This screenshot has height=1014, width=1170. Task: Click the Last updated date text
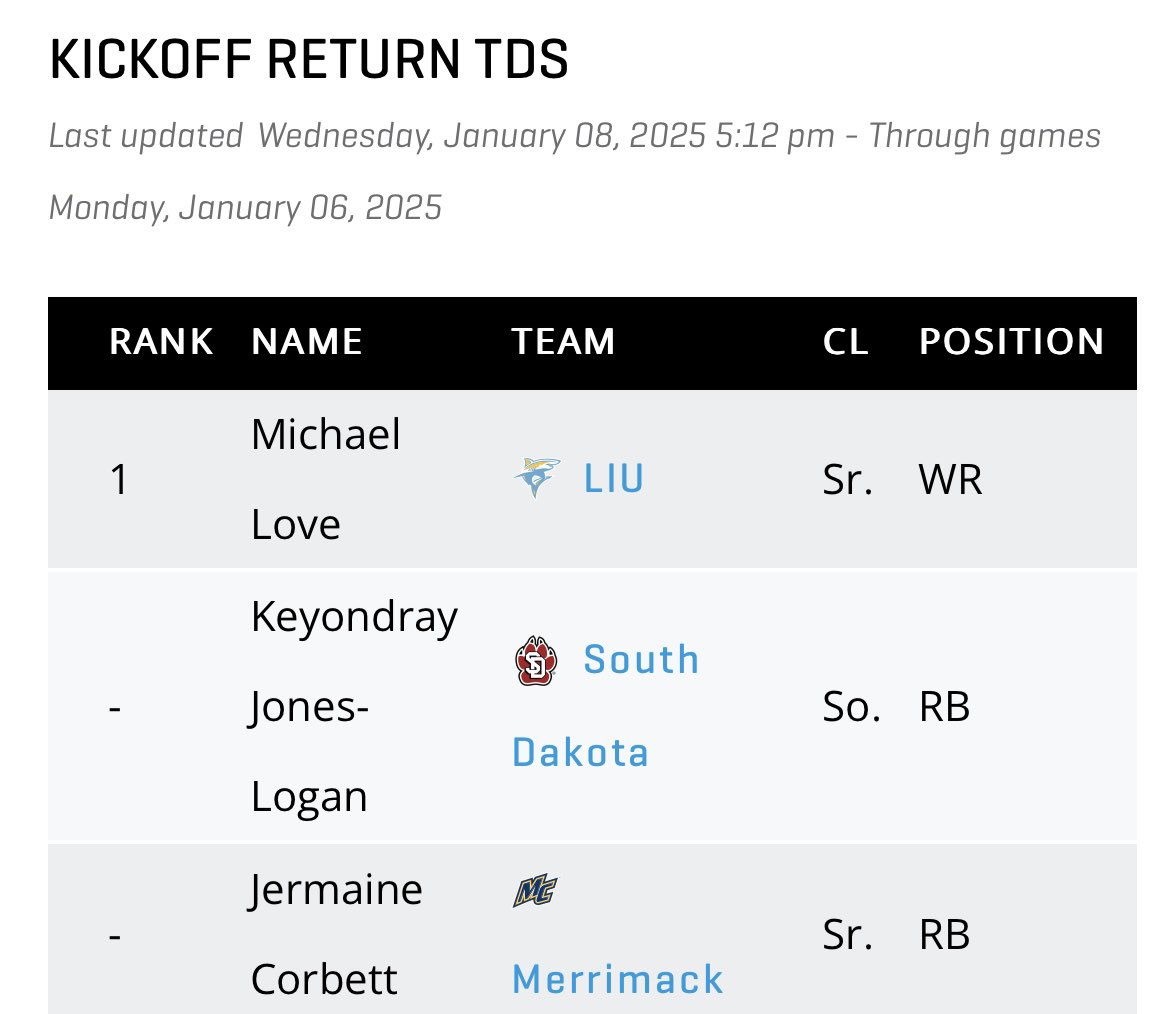[x=575, y=172]
